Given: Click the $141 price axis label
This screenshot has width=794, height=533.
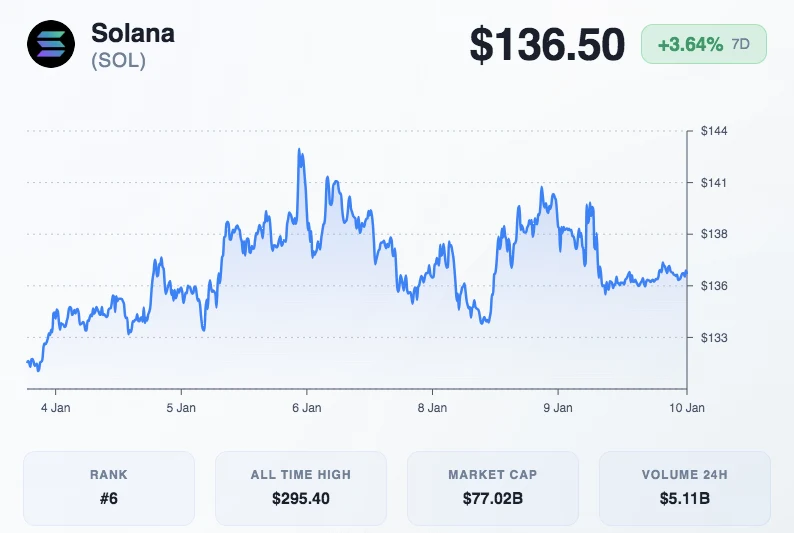Looking at the screenshot, I should point(713,182).
